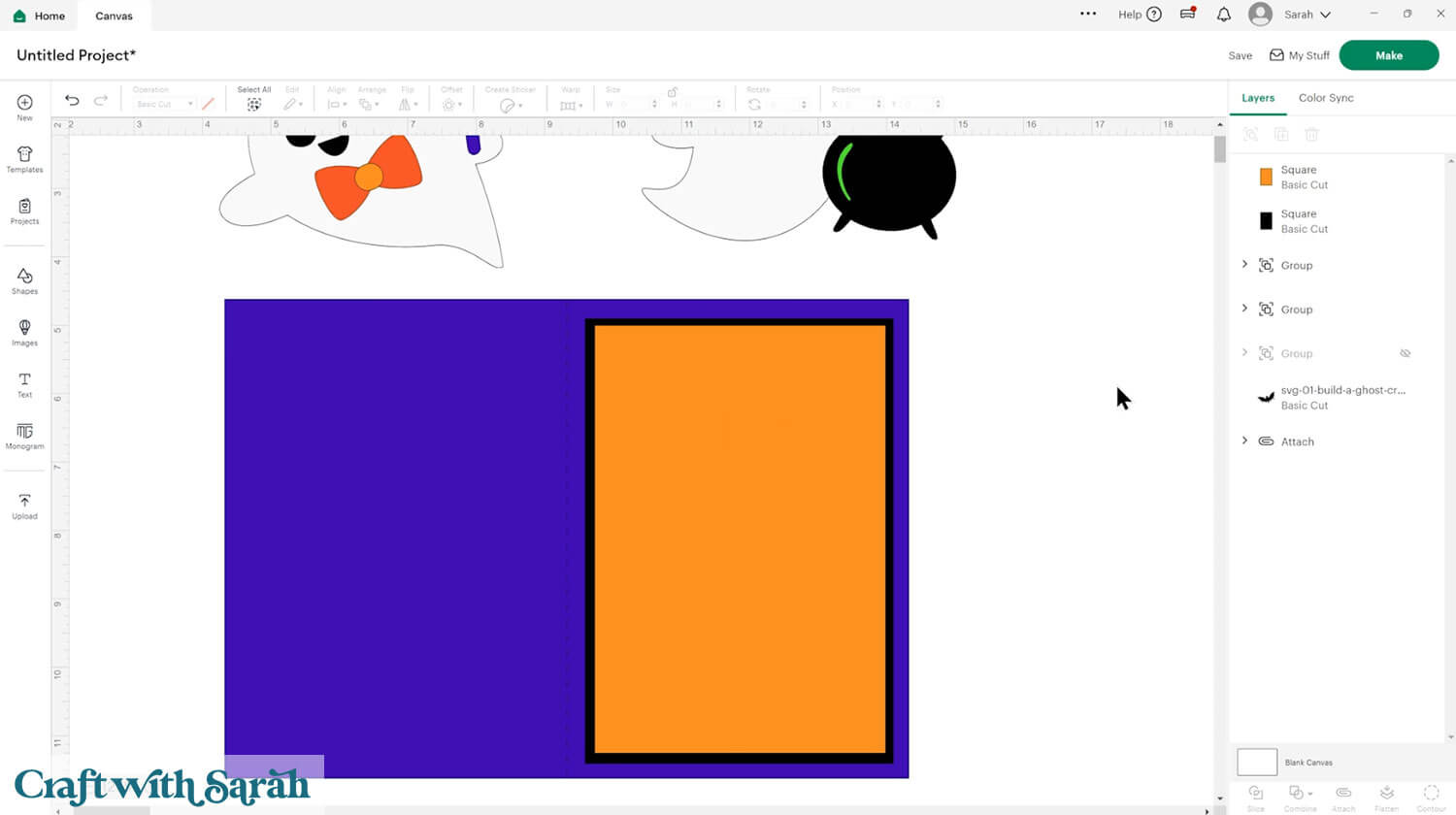
Task: Expand the first Group layer
Action: click(x=1245, y=264)
